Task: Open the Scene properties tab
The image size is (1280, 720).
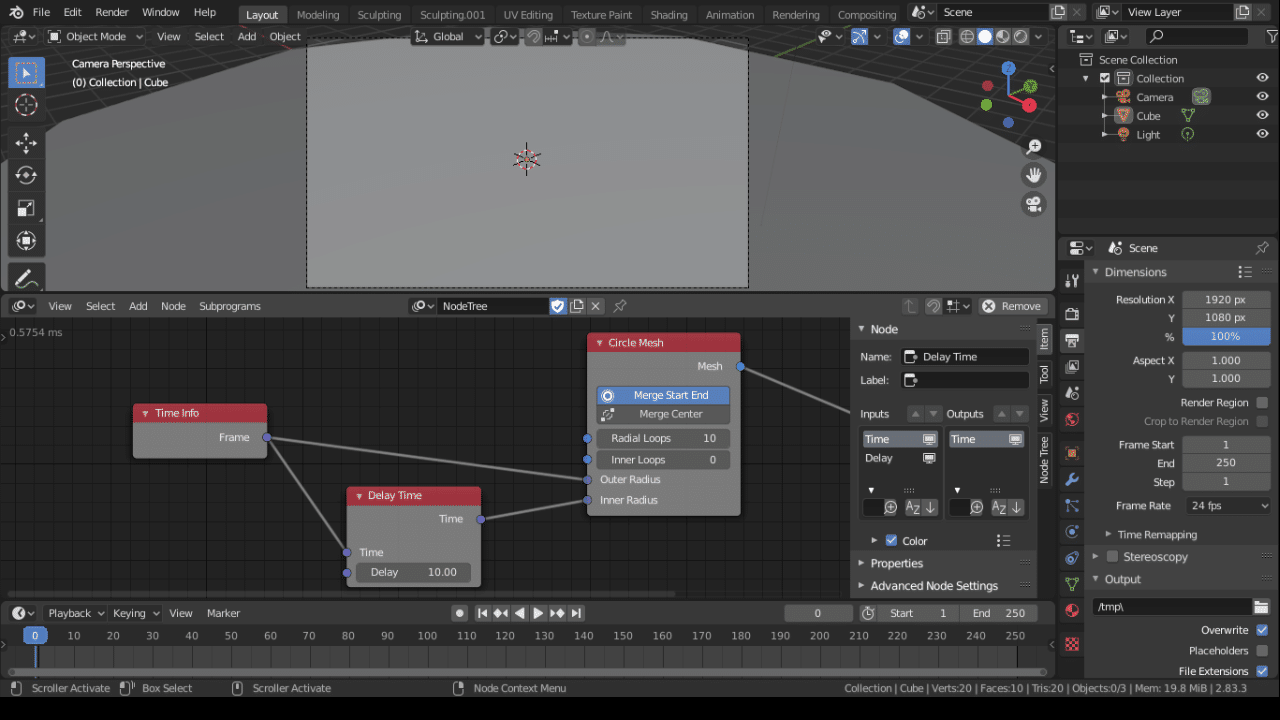Action: click(x=1072, y=393)
